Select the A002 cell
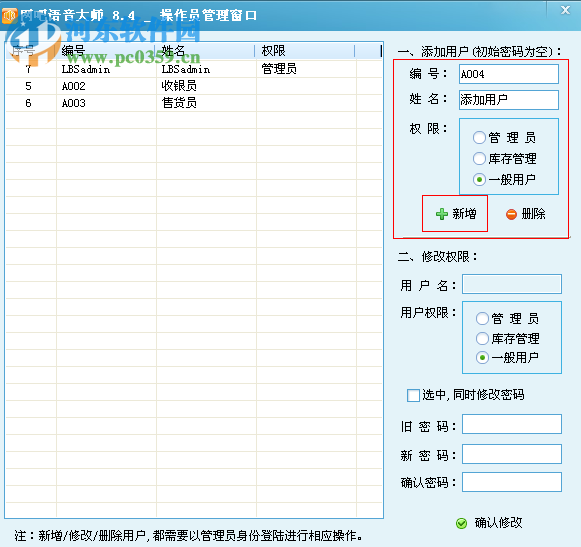The height and width of the screenshot is (547, 581). [106, 86]
